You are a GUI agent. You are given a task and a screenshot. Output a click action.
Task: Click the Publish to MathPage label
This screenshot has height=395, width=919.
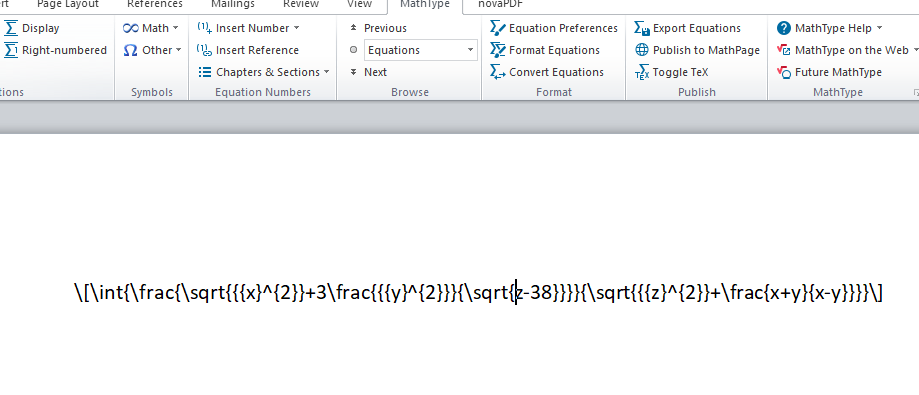coord(706,50)
